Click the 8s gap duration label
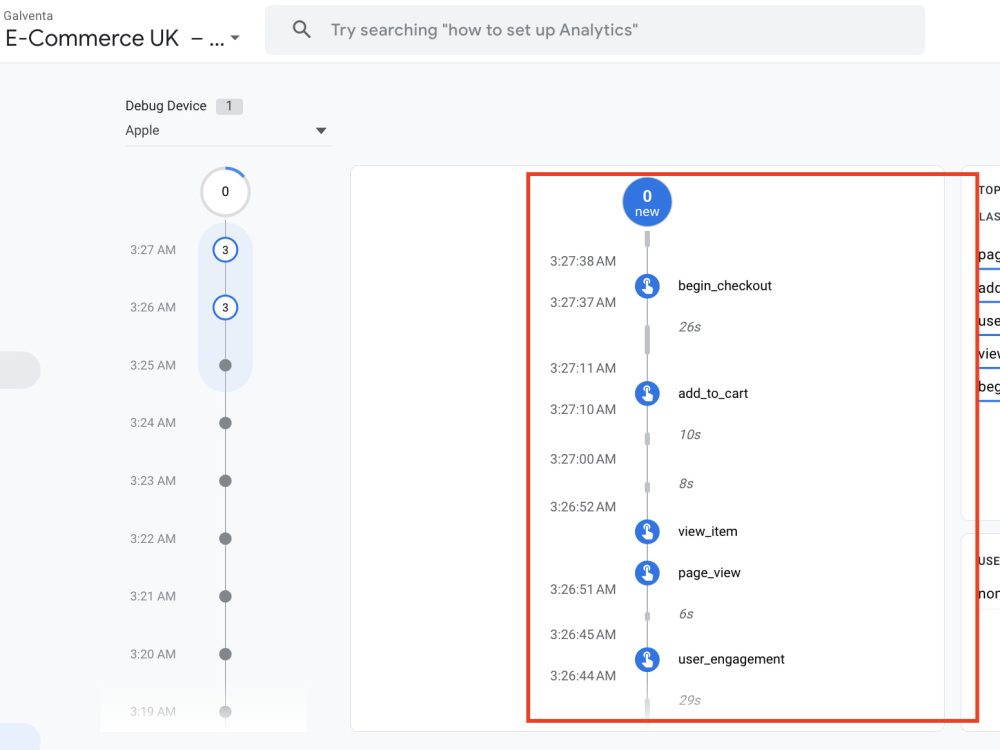Image resolution: width=1000 pixels, height=750 pixels. coord(686,484)
